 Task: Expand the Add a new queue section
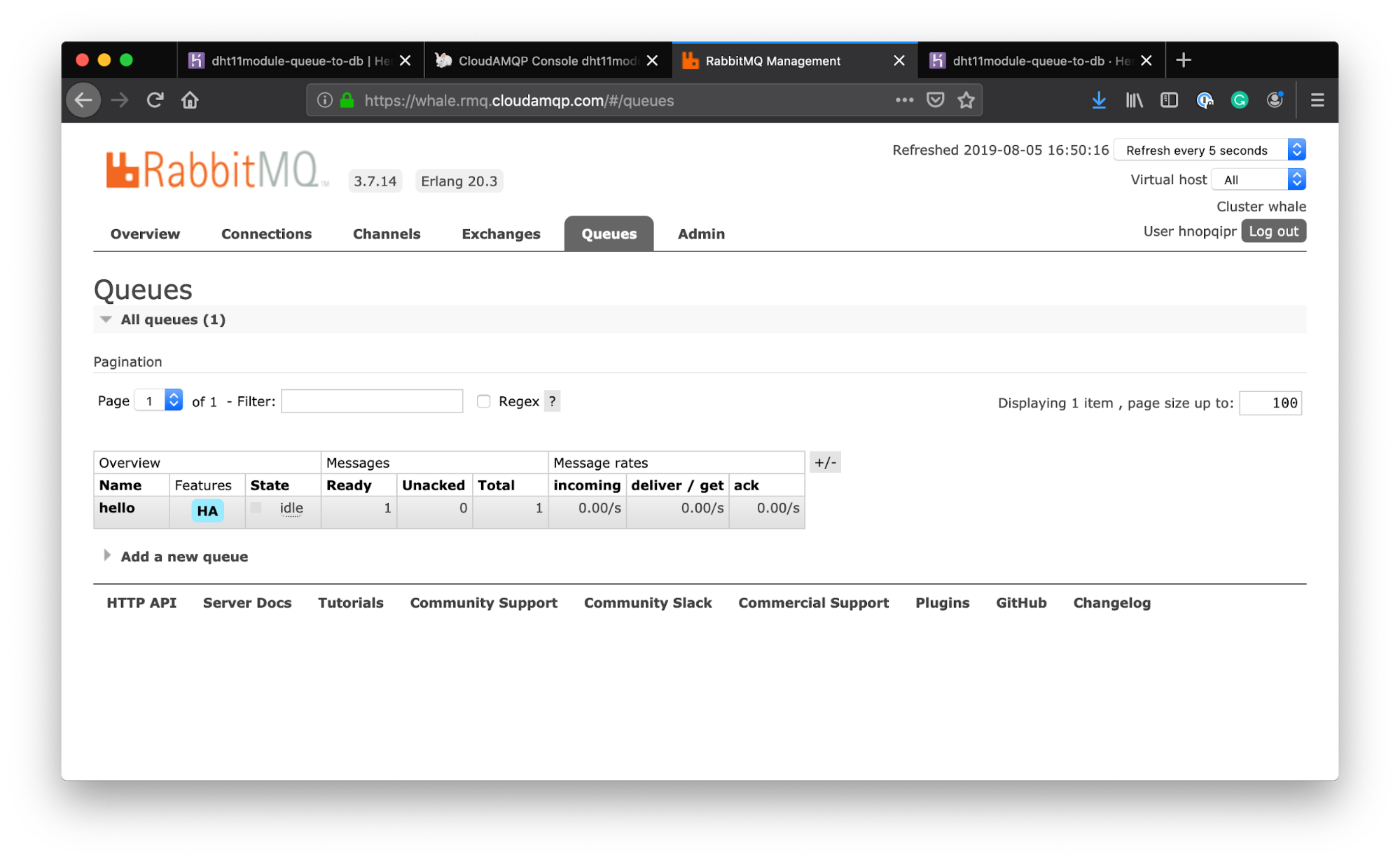tap(184, 557)
